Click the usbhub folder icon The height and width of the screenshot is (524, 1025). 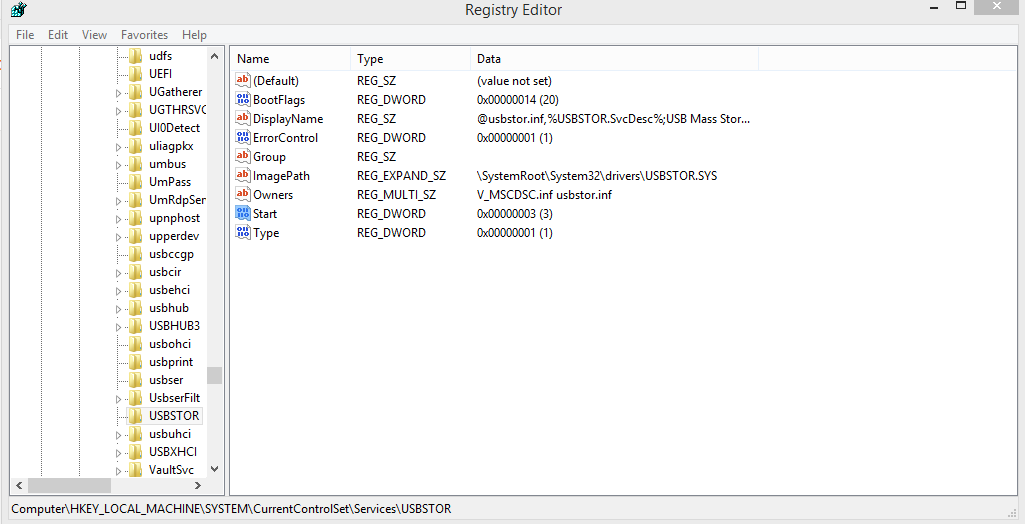[x=135, y=308]
